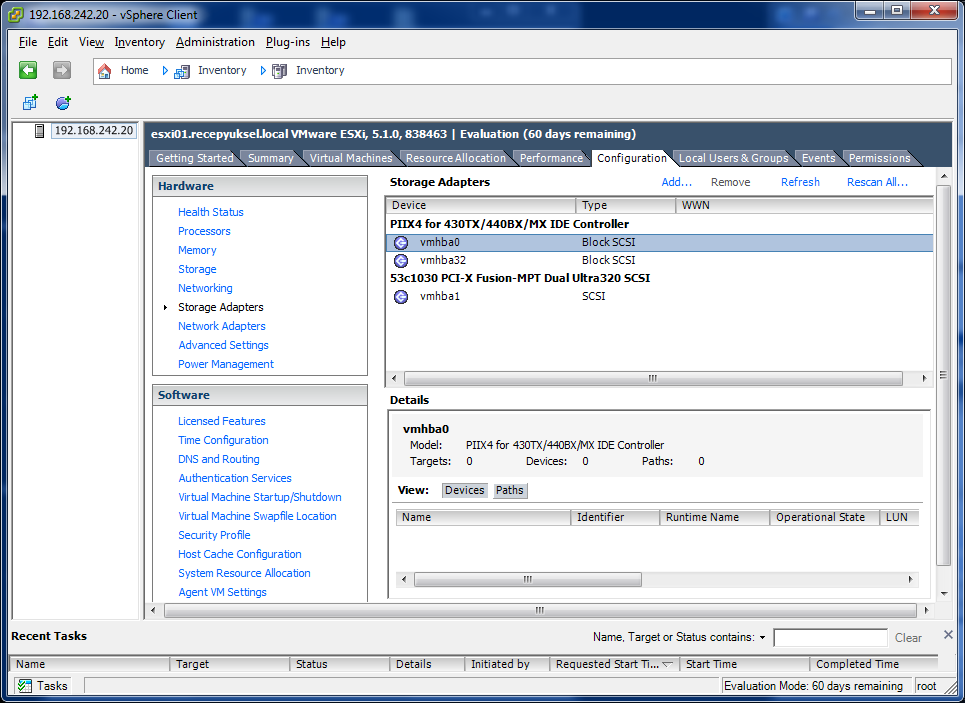Click the first Inventory breadcrumb icon
The height and width of the screenshot is (703, 965).
pos(182,71)
